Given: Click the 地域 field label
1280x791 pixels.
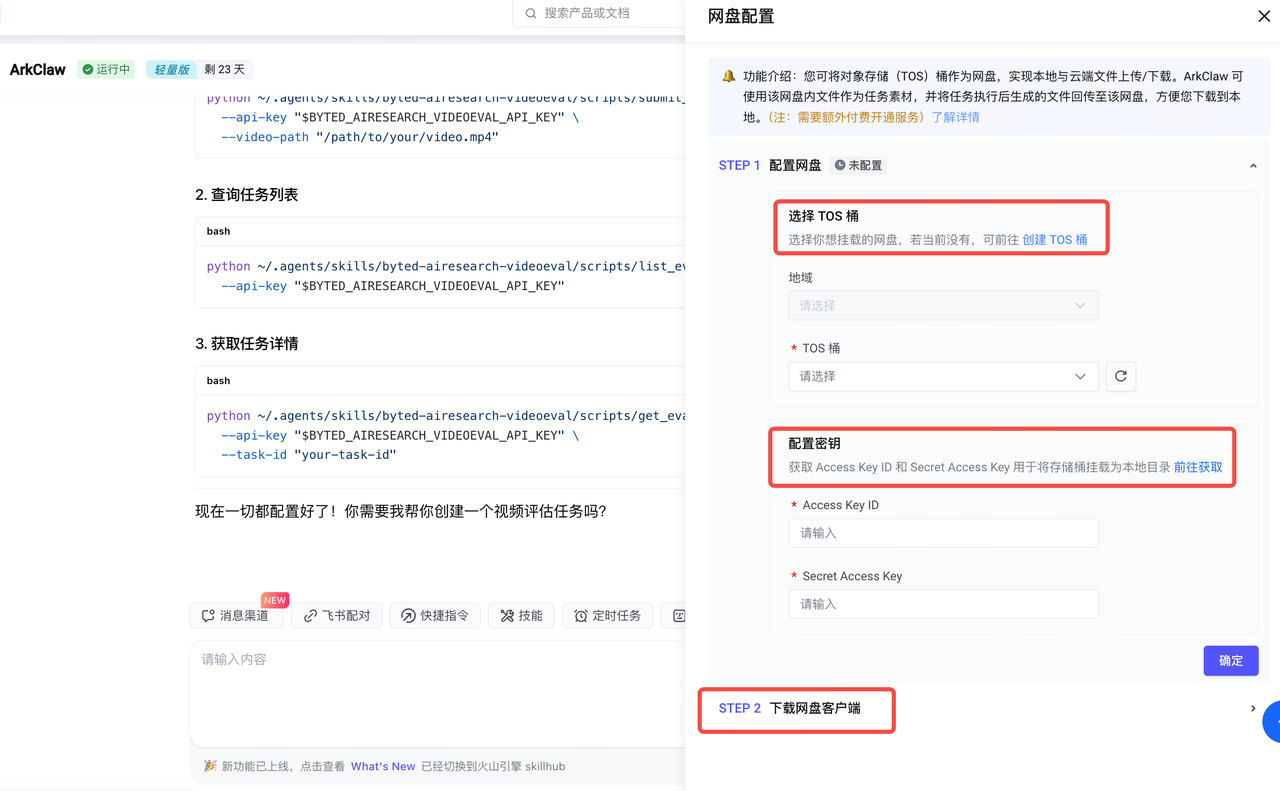Looking at the screenshot, I should coord(801,277).
